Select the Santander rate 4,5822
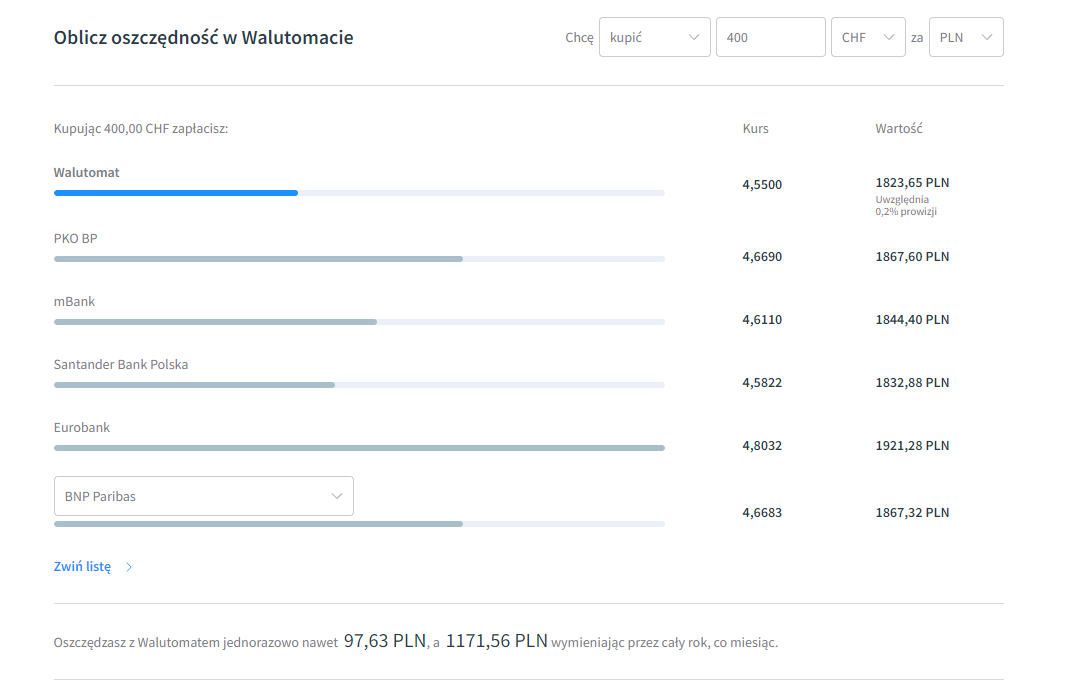Image resolution: width=1066 pixels, height=681 pixels. click(x=762, y=383)
